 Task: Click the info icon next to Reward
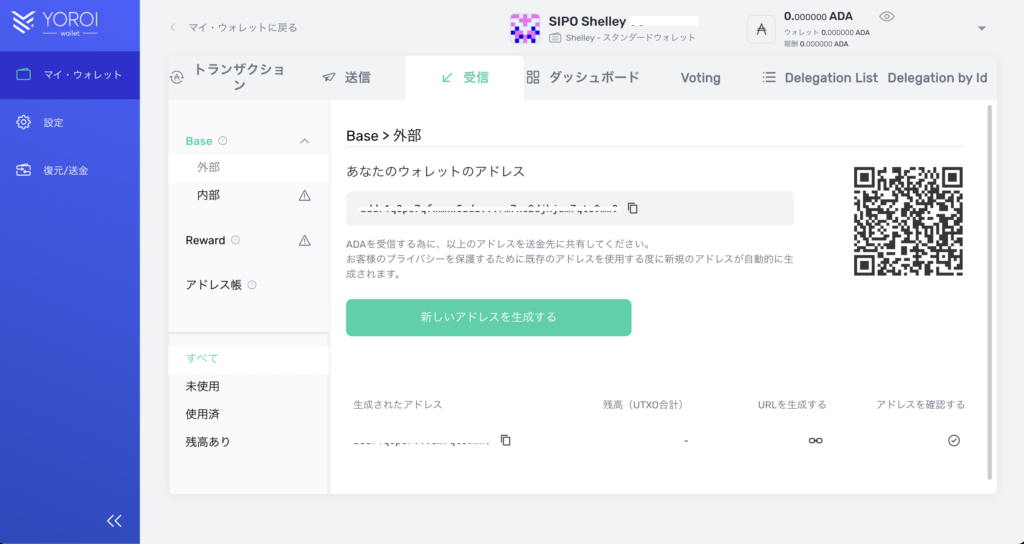pos(236,240)
